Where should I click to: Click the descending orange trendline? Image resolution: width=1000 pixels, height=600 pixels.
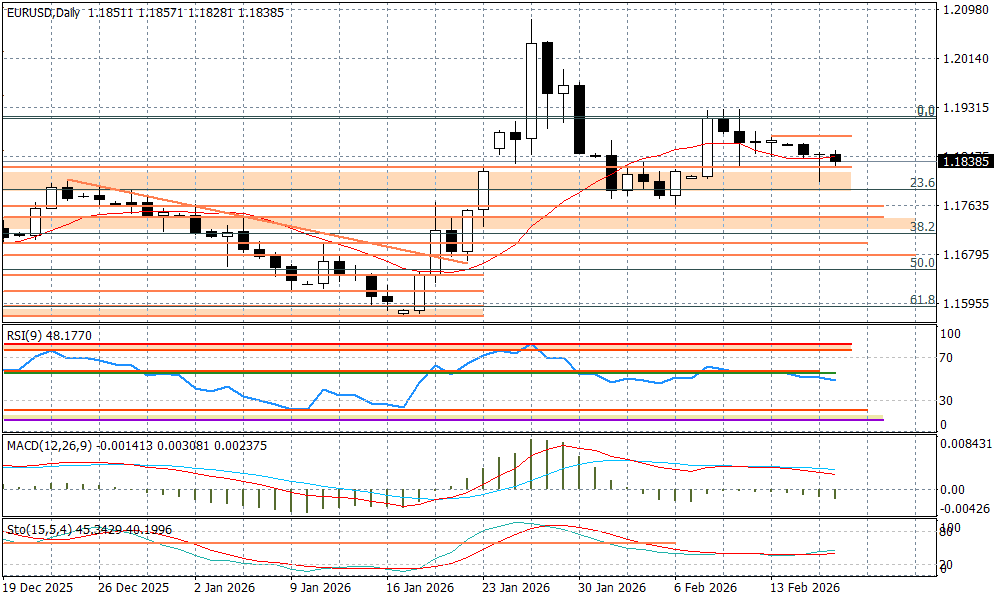point(250,217)
